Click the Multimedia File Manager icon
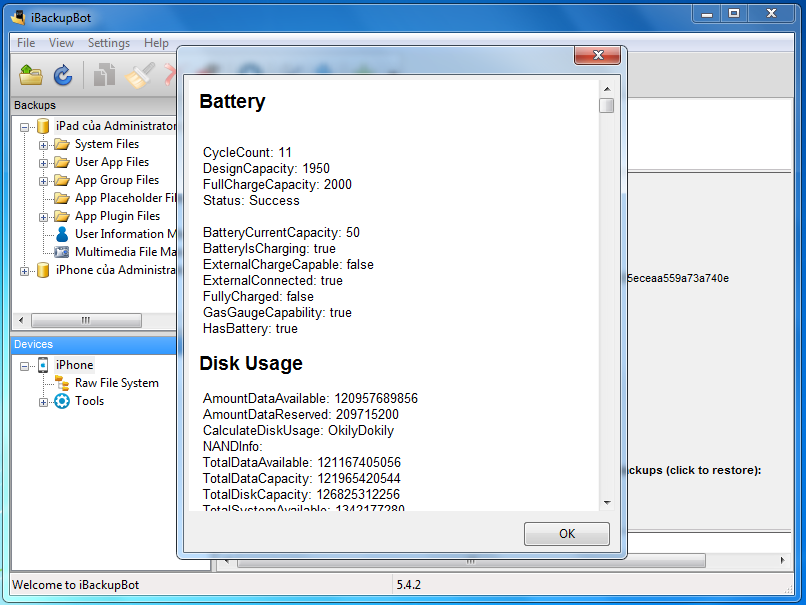Screen dimensions: 806x605 (x=62, y=252)
